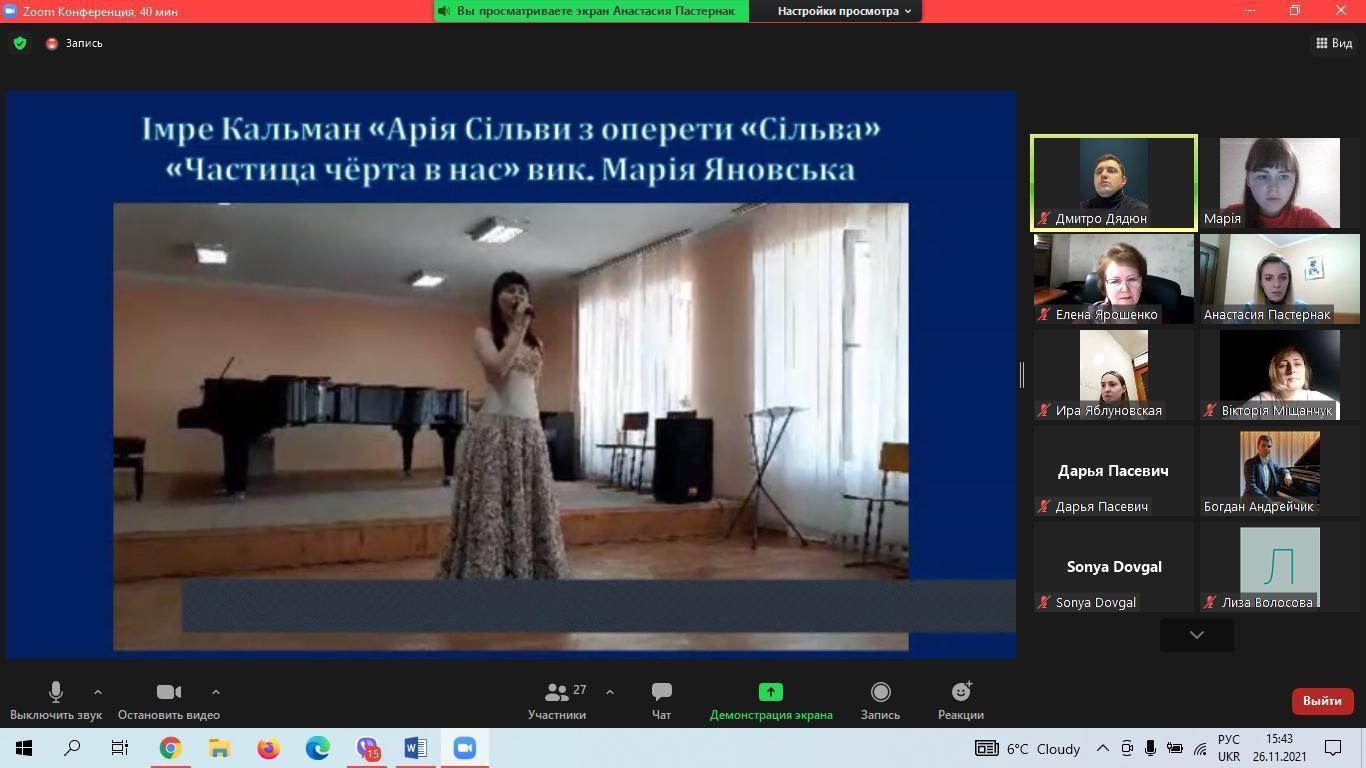1366x768 pixels.
Task: Open Microsoft Word from the taskbar
Action: coord(415,748)
